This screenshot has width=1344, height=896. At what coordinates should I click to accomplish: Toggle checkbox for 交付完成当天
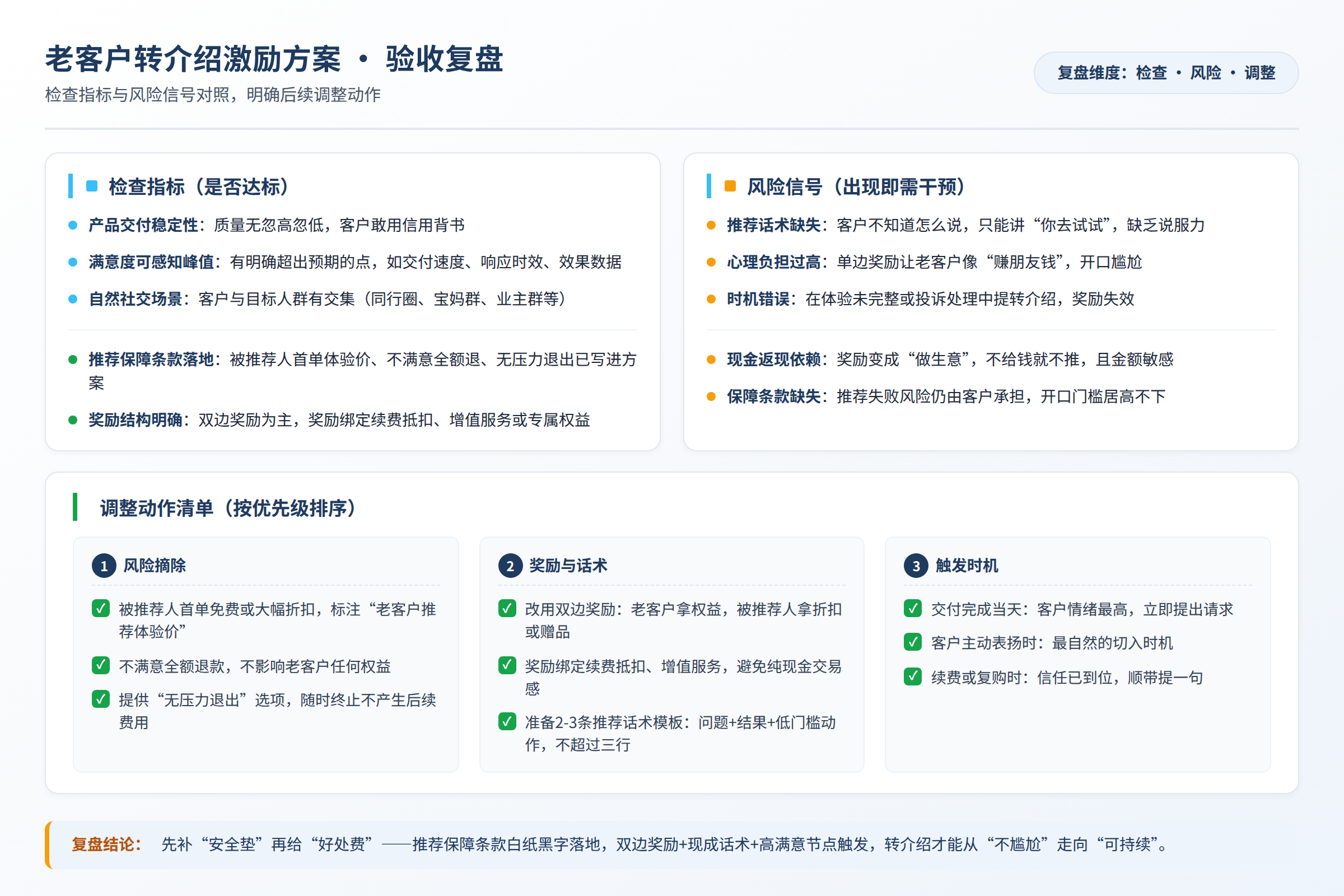pyautogui.click(x=913, y=609)
